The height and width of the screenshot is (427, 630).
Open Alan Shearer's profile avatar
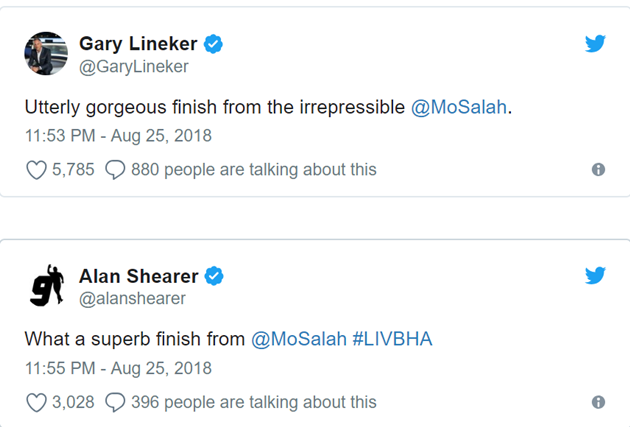pyautogui.click(x=45, y=286)
